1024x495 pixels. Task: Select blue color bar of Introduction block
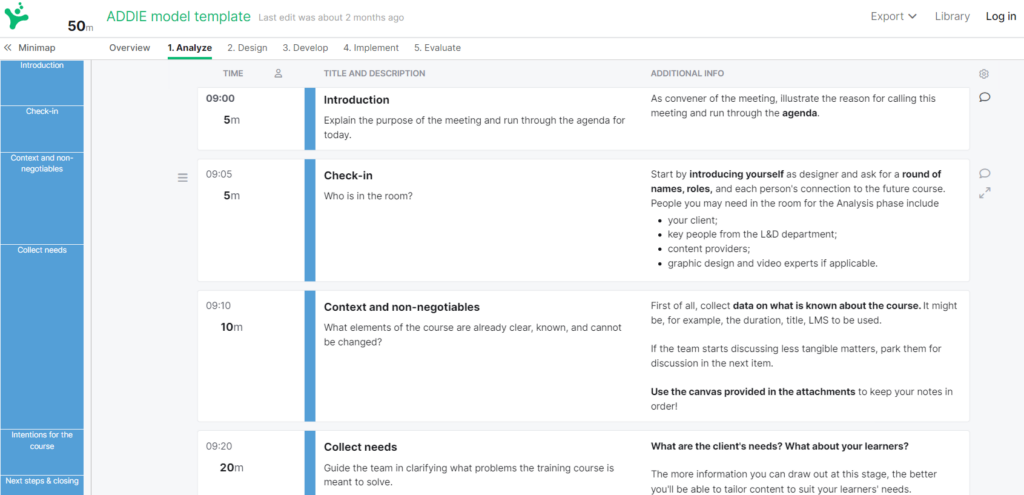point(310,119)
